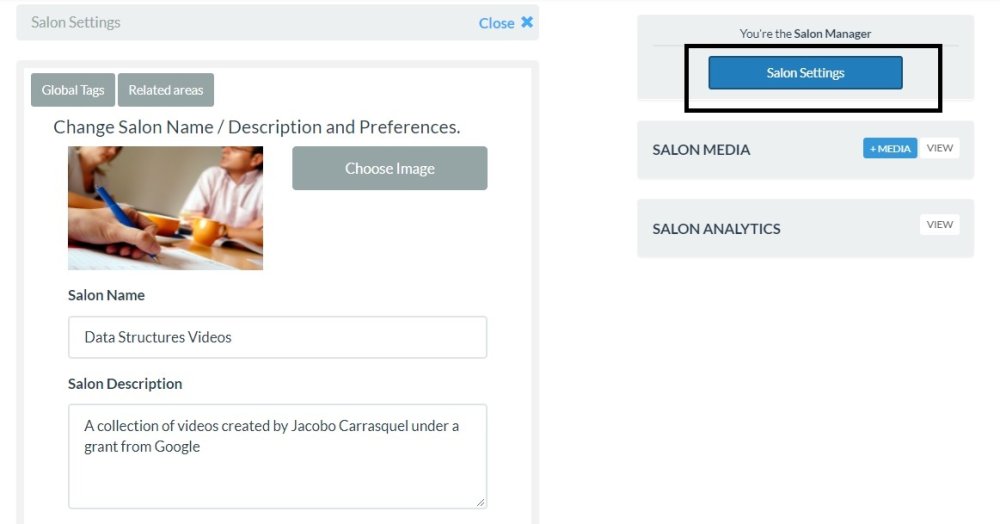Click the Change Salon Name heading text

[256, 127]
